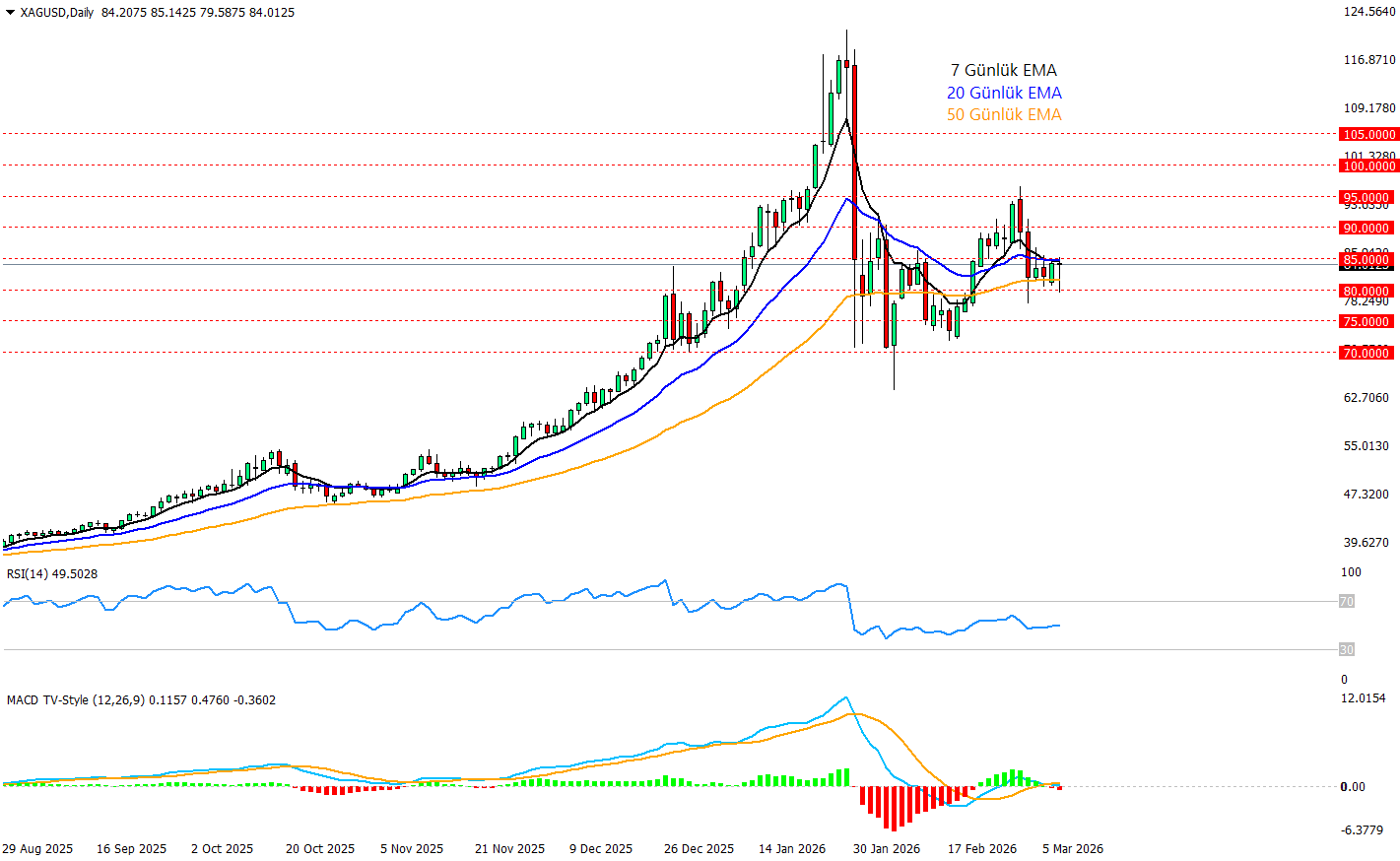The width and height of the screenshot is (1400, 861).
Task: Click the XAGUSD,Daily symbol title
Action: (x=57, y=13)
